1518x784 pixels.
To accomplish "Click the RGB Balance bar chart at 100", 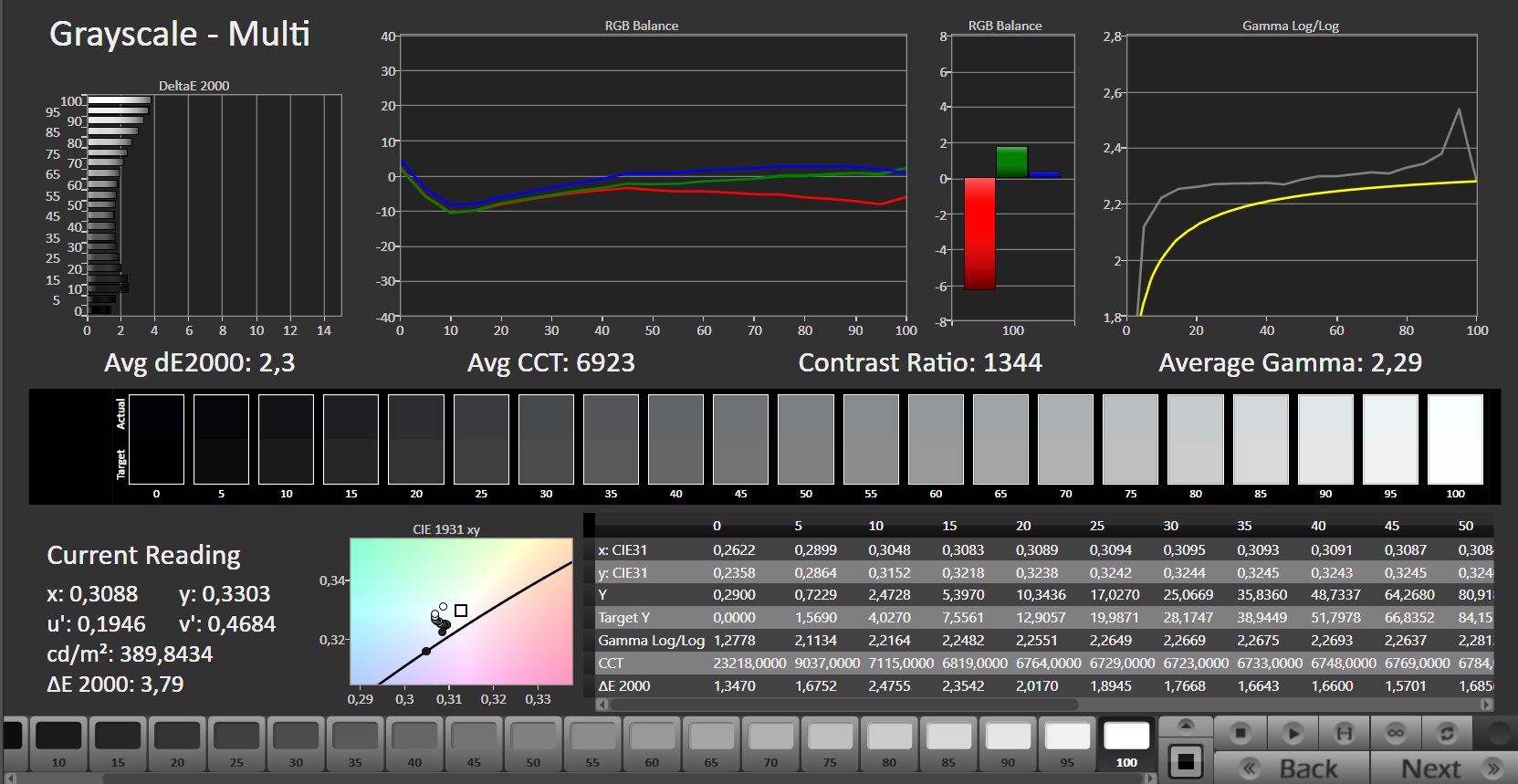I will click(x=1012, y=178).
